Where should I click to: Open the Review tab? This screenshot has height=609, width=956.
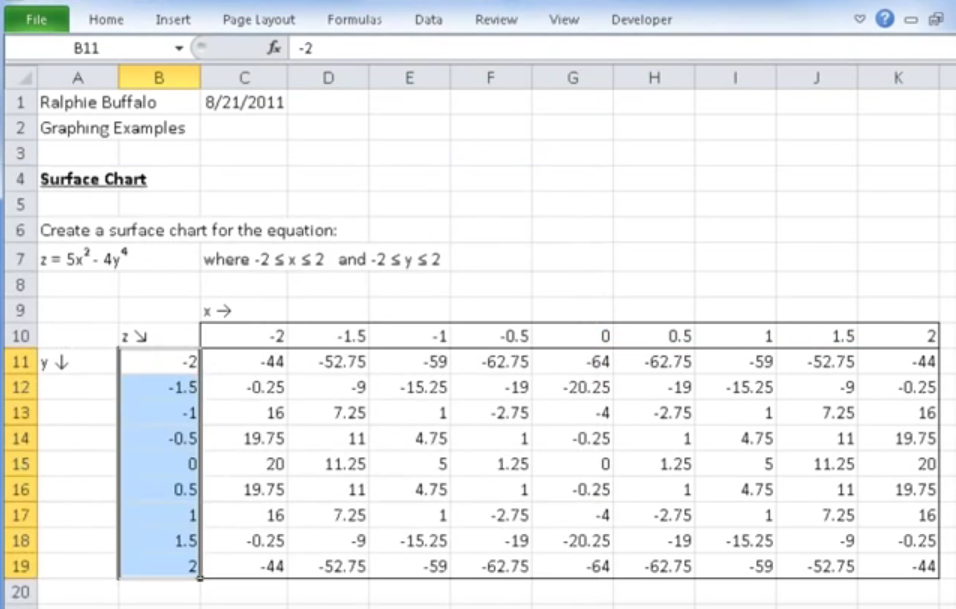click(496, 20)
